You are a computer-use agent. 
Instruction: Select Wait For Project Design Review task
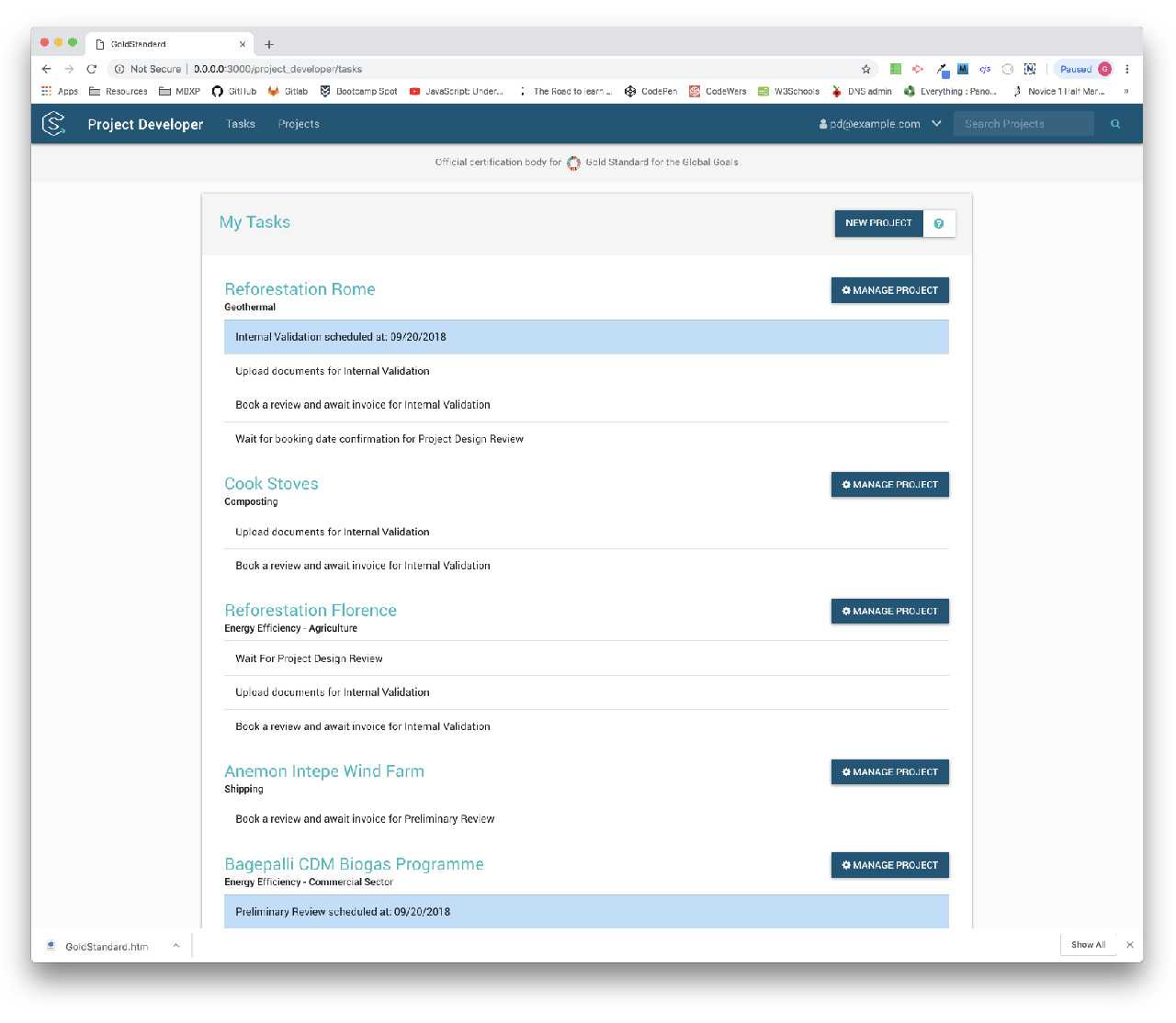point(586,658)
